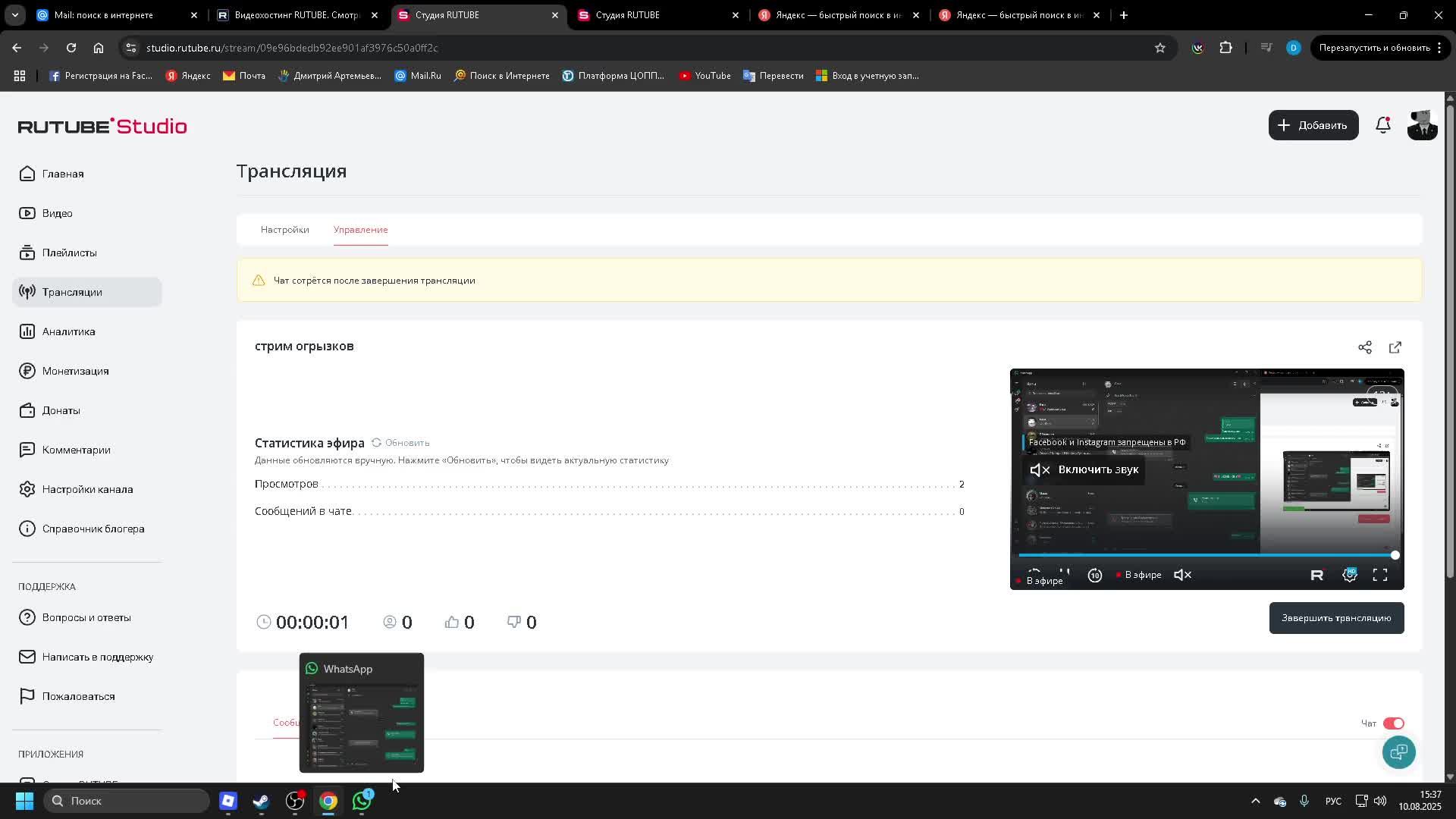Open player quality settings gear
This screenshot has height=819, width=1456.
point(1350,575)
